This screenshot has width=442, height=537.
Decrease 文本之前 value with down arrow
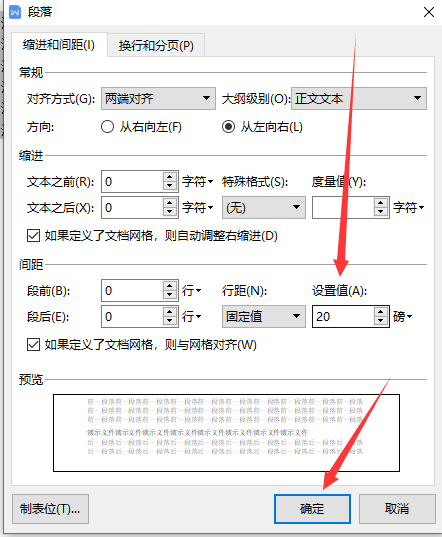point(170,186)
